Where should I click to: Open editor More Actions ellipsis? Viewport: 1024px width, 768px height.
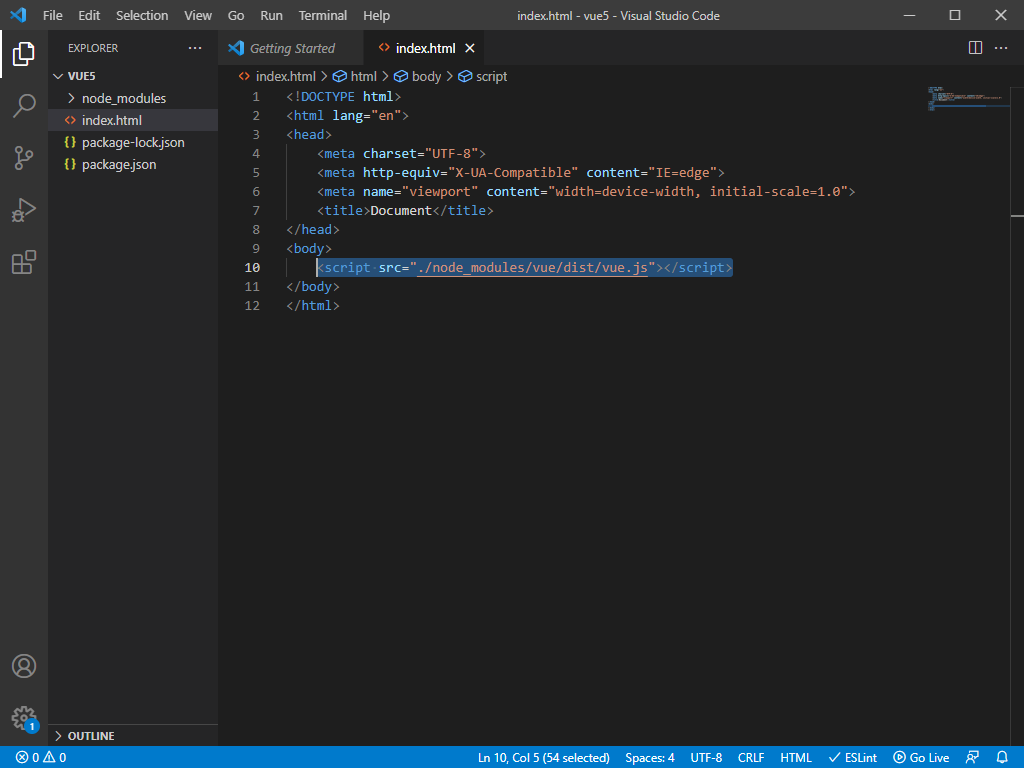(x=1000, y=48)
